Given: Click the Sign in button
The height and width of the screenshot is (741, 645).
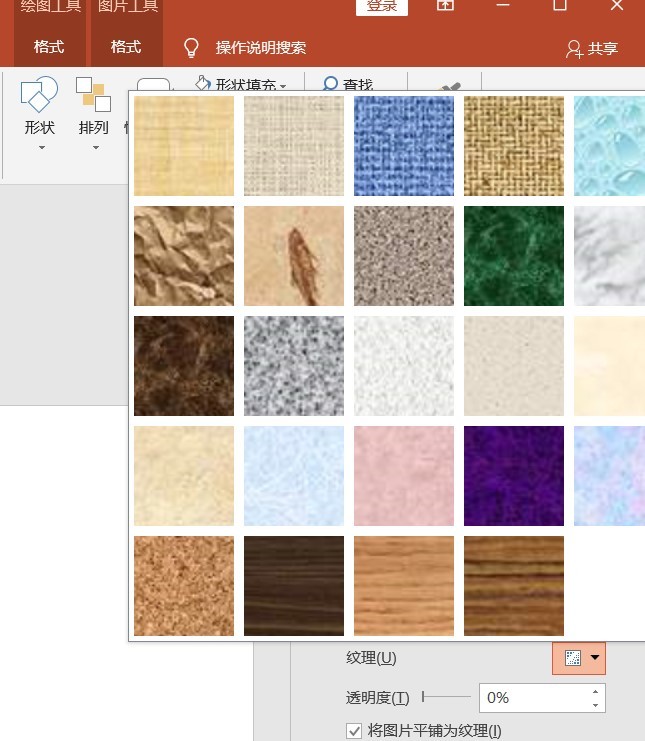Looking at the screenshot, I should [382, 7].
